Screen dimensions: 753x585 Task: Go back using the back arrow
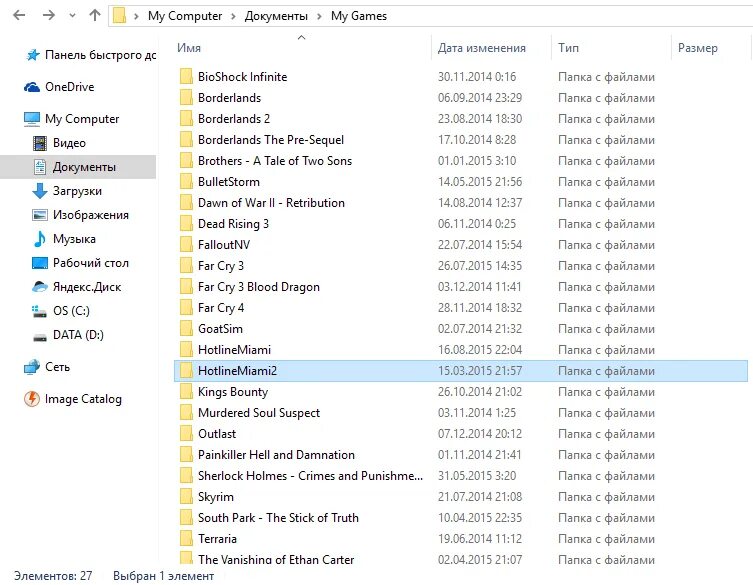click(19, 15)
